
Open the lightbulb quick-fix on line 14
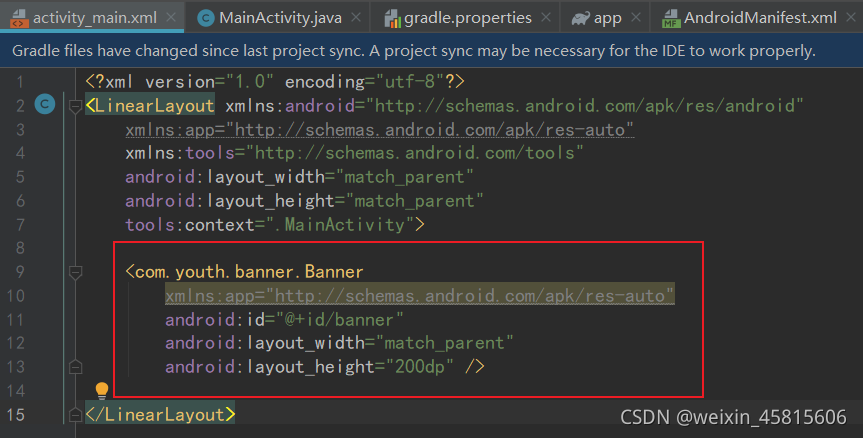tap(102, 390)
